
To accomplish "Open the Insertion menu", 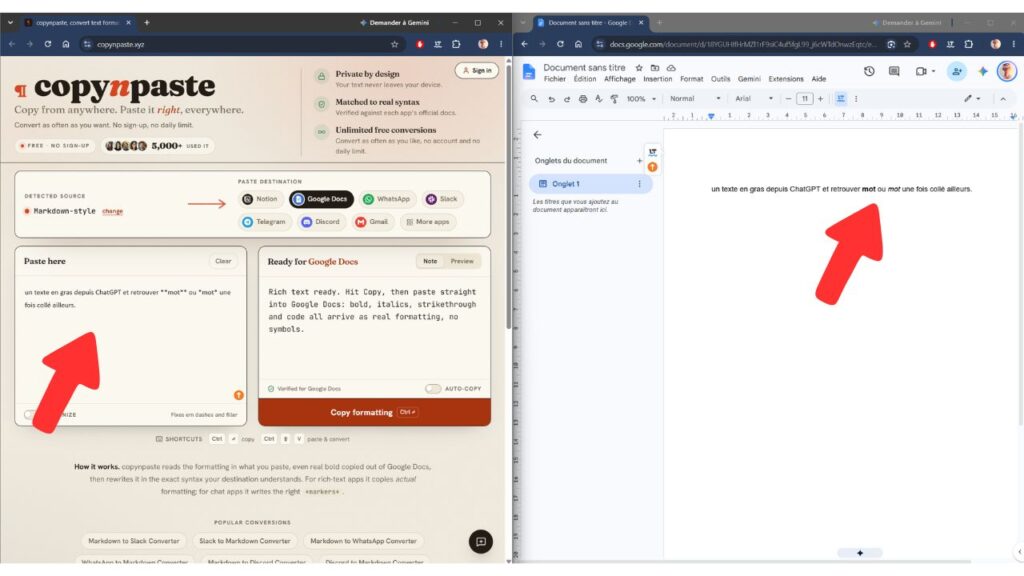I will pyautogui.click(x=658, y=79).
